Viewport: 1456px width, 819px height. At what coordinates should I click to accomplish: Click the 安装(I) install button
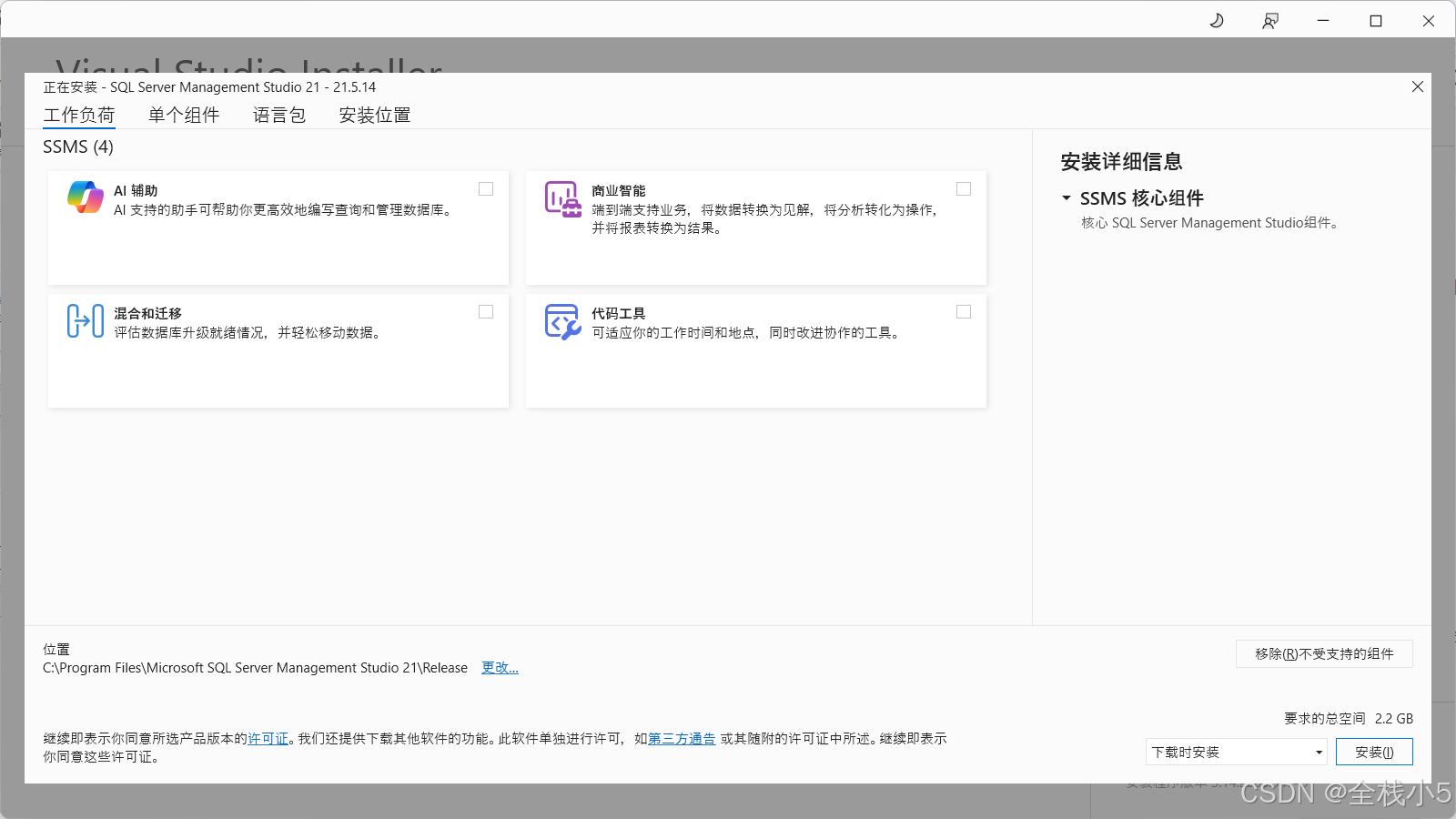coord(1374,752)
